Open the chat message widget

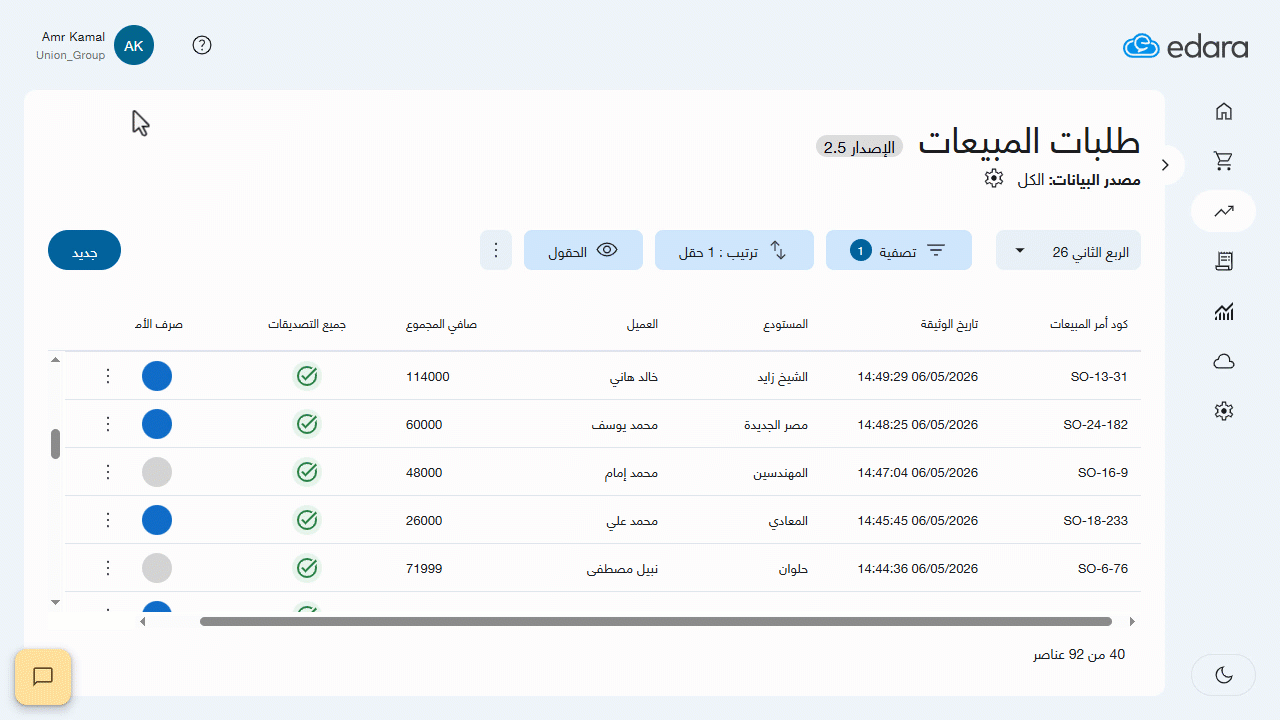coord(43,677)
